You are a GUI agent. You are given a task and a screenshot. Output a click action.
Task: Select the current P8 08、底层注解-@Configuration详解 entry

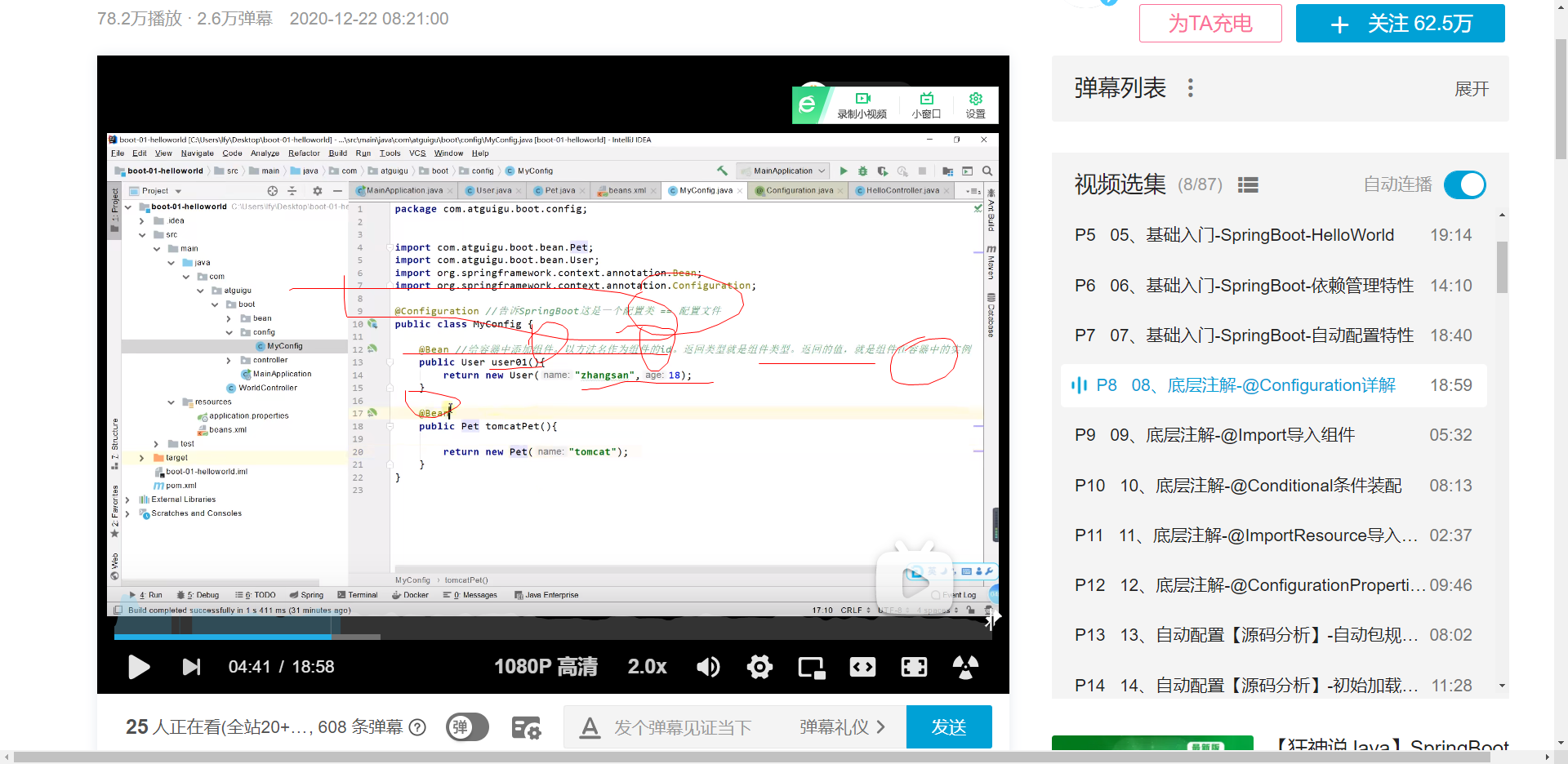click(x=1274, y=385)
